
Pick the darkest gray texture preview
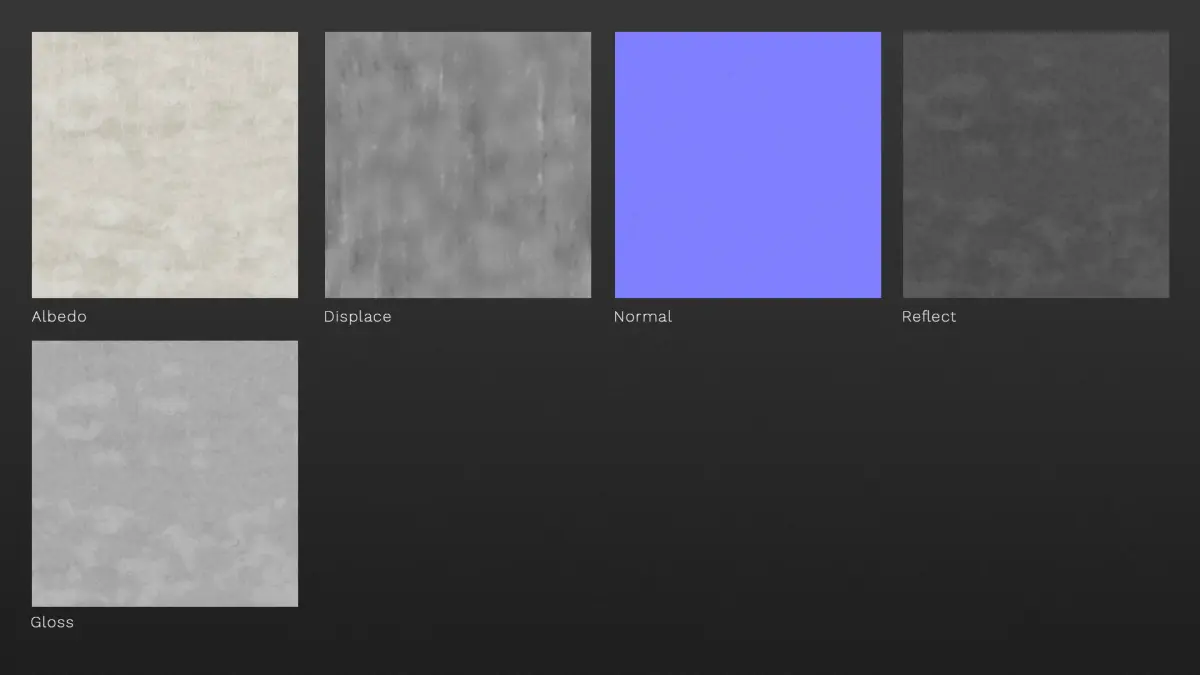(x=1036, y=165)
